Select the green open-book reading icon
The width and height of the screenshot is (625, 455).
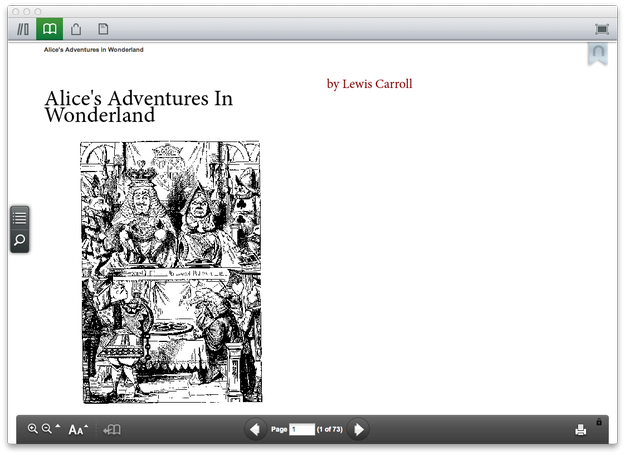pyautogui.click(x=49, y=29)
